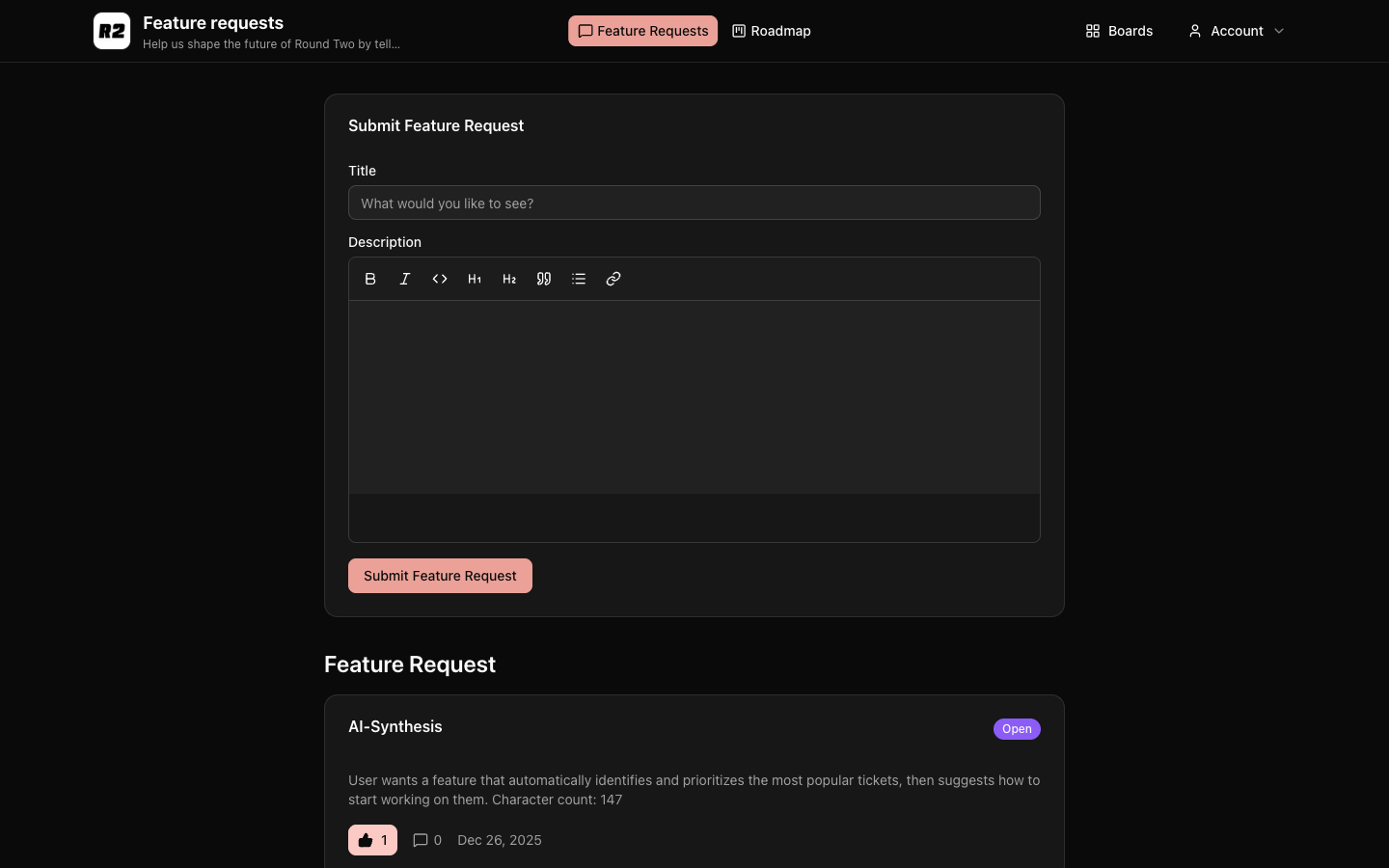Insert a blockquote in the description
The width and height of the screenshot is (1389, 868).
pyautogui.click(x=544, y=279)
